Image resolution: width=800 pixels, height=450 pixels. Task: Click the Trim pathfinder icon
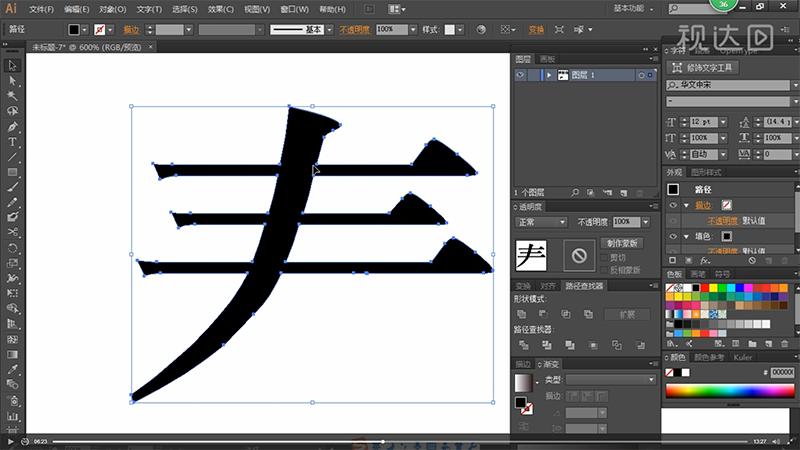point(546,345)
